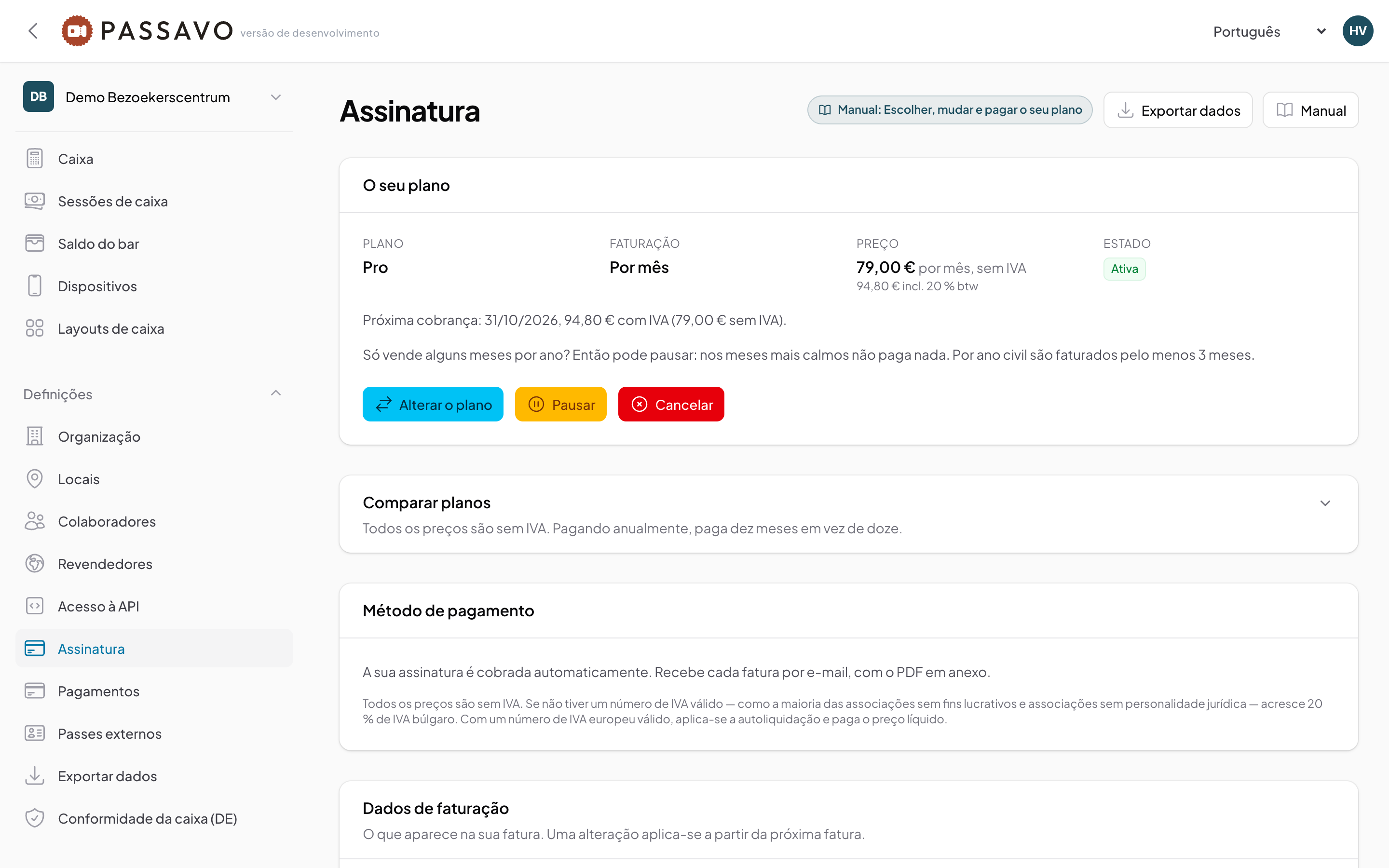The width and height of the screenshot is (1389, 868).
Task: Open the Português language dropdown
Action: [x=1269, y=31]
